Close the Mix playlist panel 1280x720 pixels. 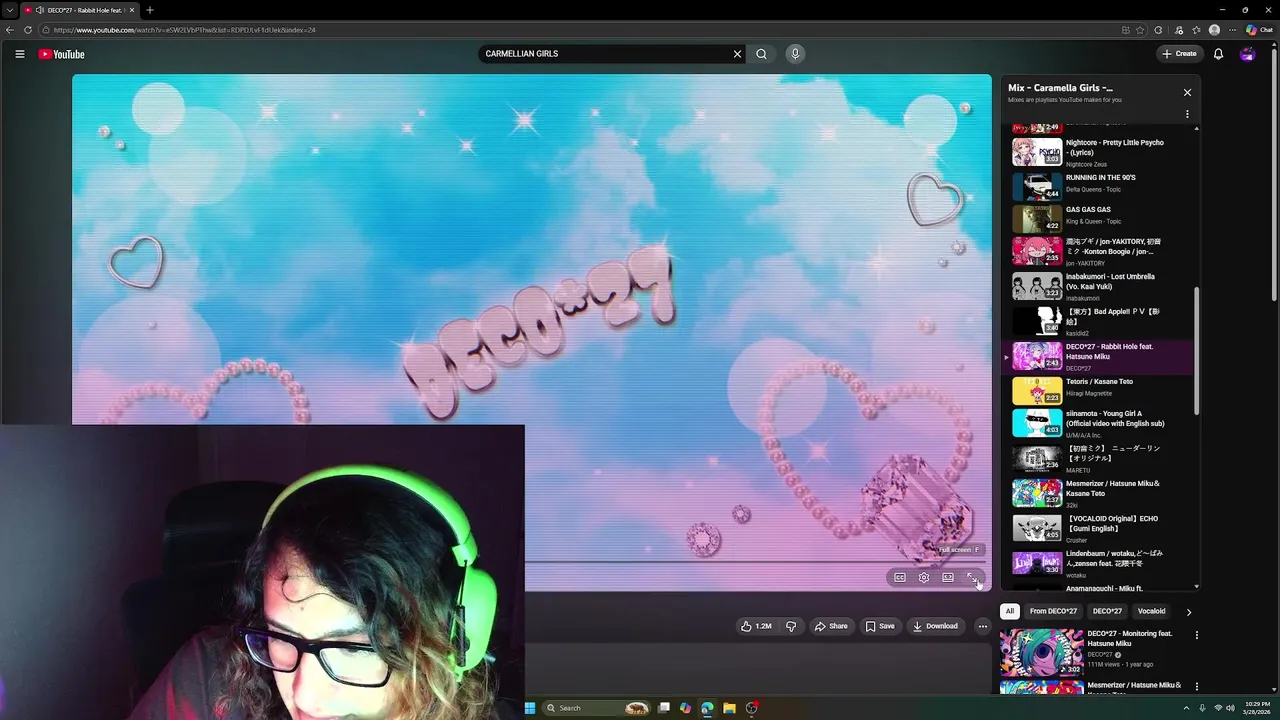[x=1187, y=92]
